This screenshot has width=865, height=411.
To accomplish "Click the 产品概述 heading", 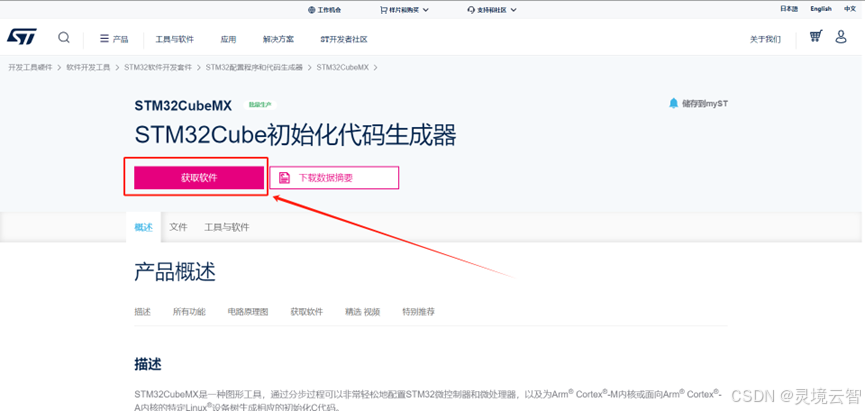I will [175, 272].
